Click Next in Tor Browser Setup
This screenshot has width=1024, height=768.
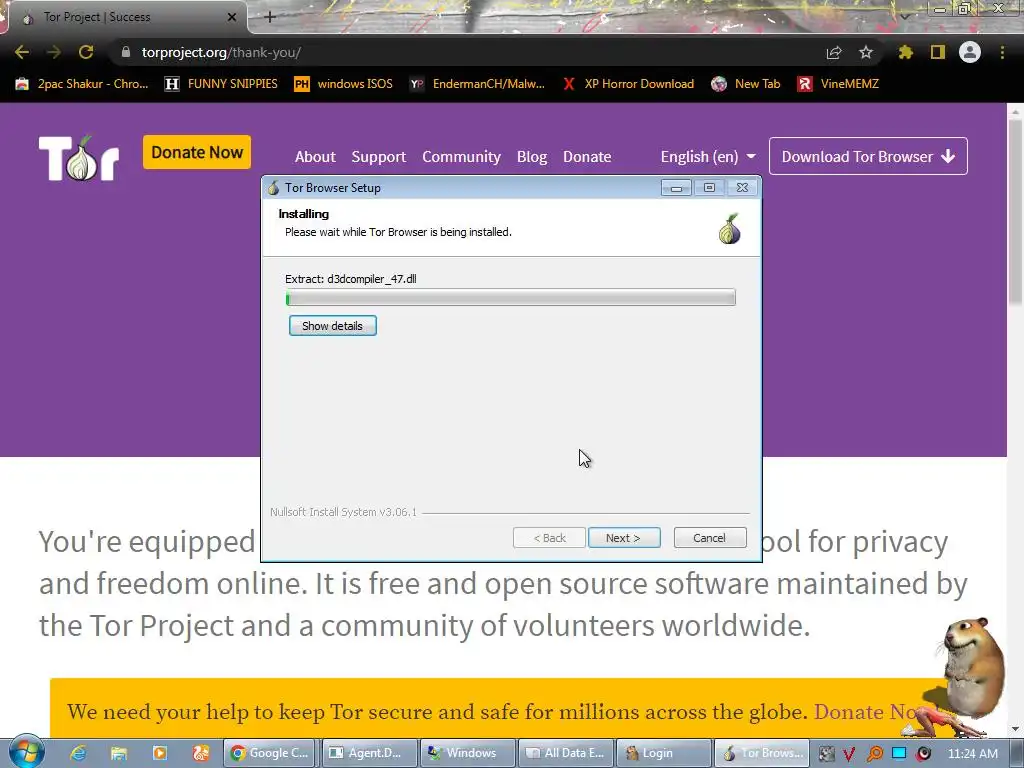coord(624,538)
